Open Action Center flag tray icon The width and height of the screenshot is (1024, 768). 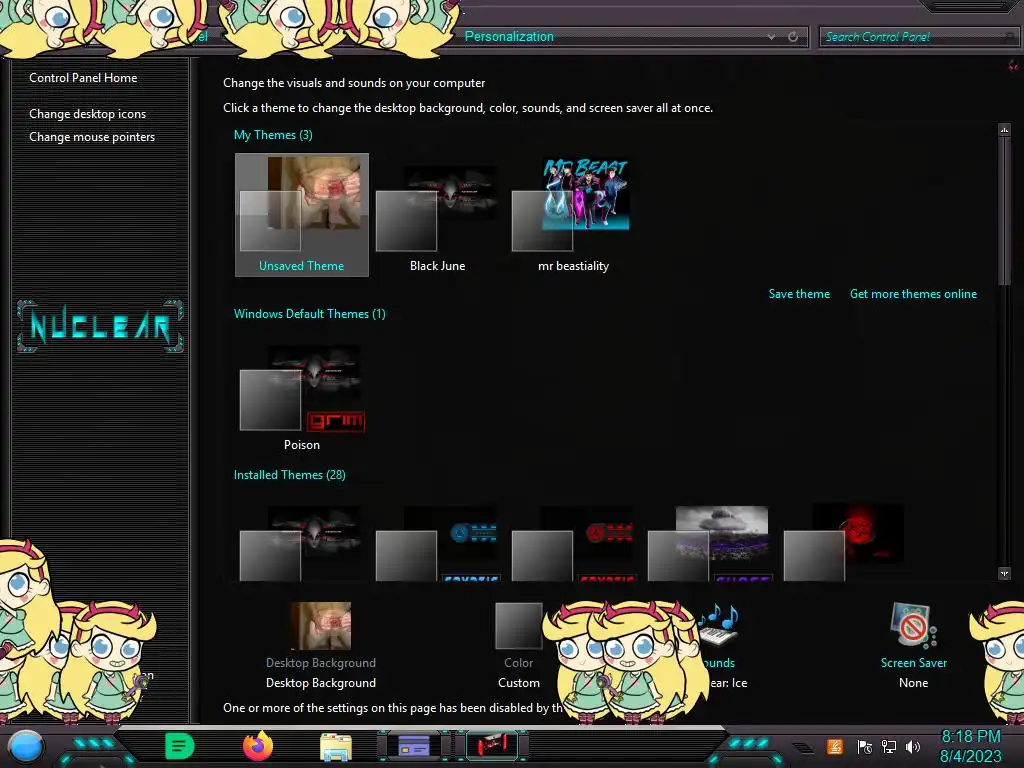coord(865,746)
